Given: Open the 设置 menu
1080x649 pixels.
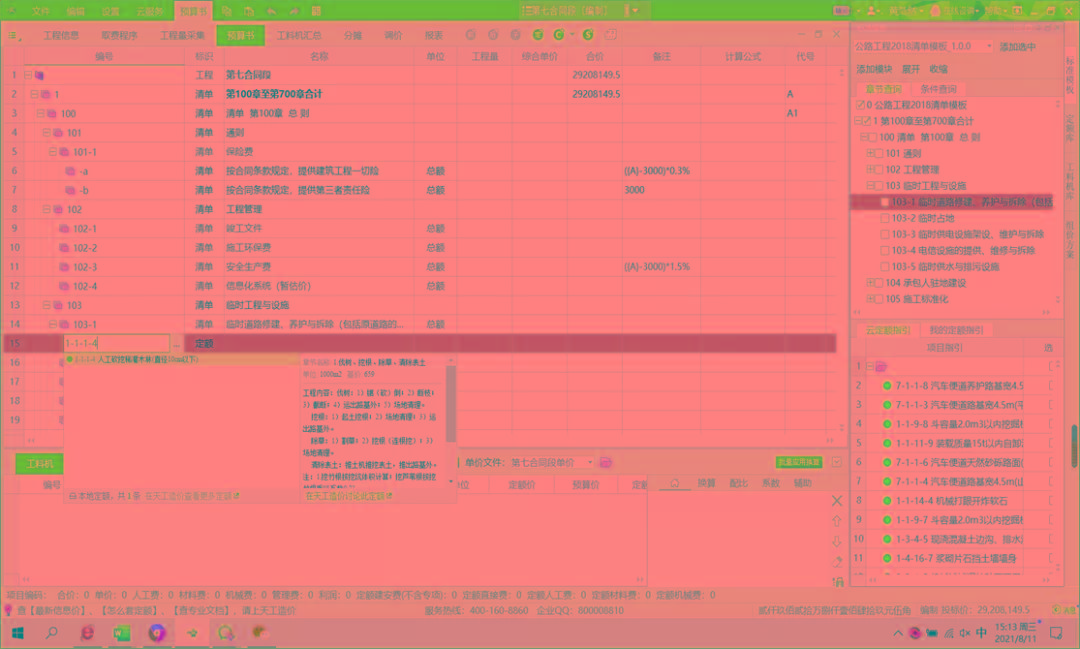Looking at the screenshot, I should pos(110,11).
